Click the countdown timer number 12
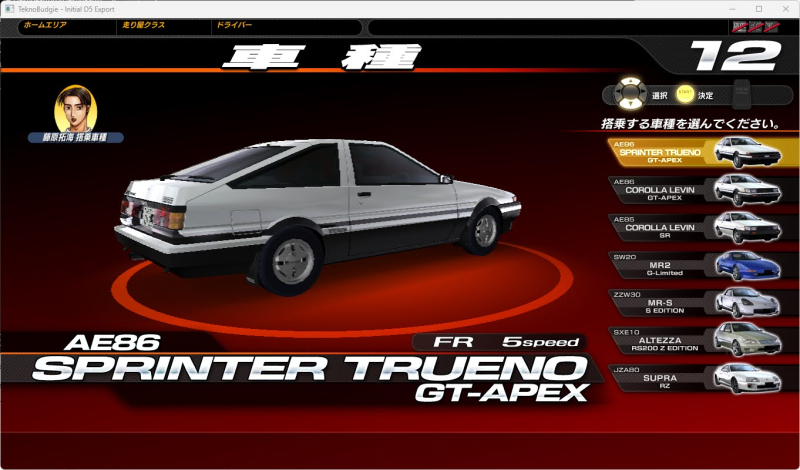 tap(736, 56)
